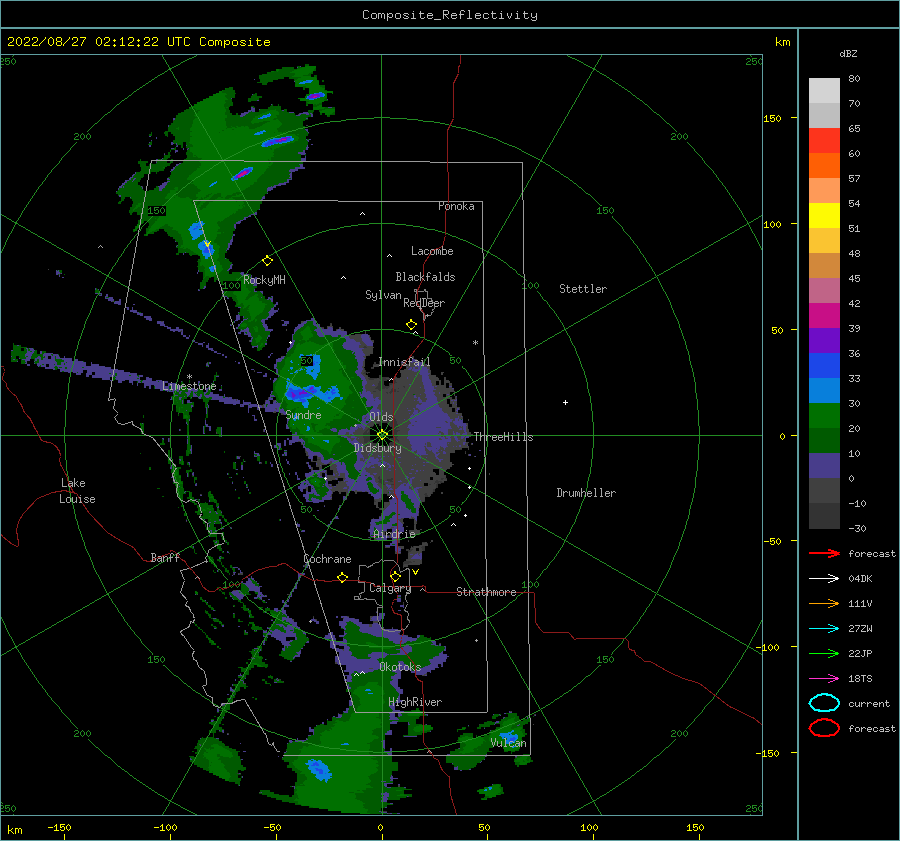Click the Innisfail label
Screen dimensions: 900x841
[x=404, y=362]
